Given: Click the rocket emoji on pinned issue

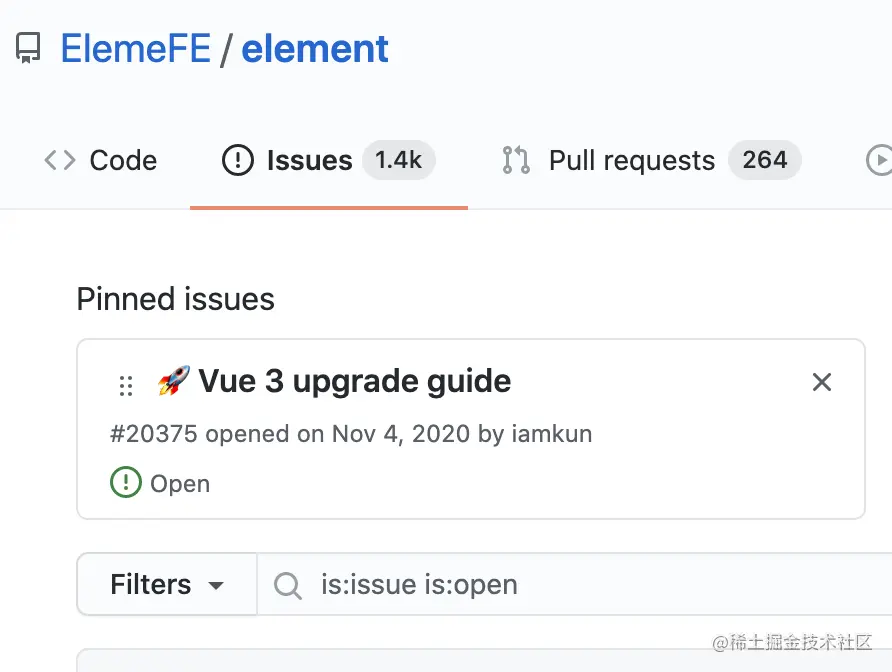Looking at the screenshot, I should [174, 381].
